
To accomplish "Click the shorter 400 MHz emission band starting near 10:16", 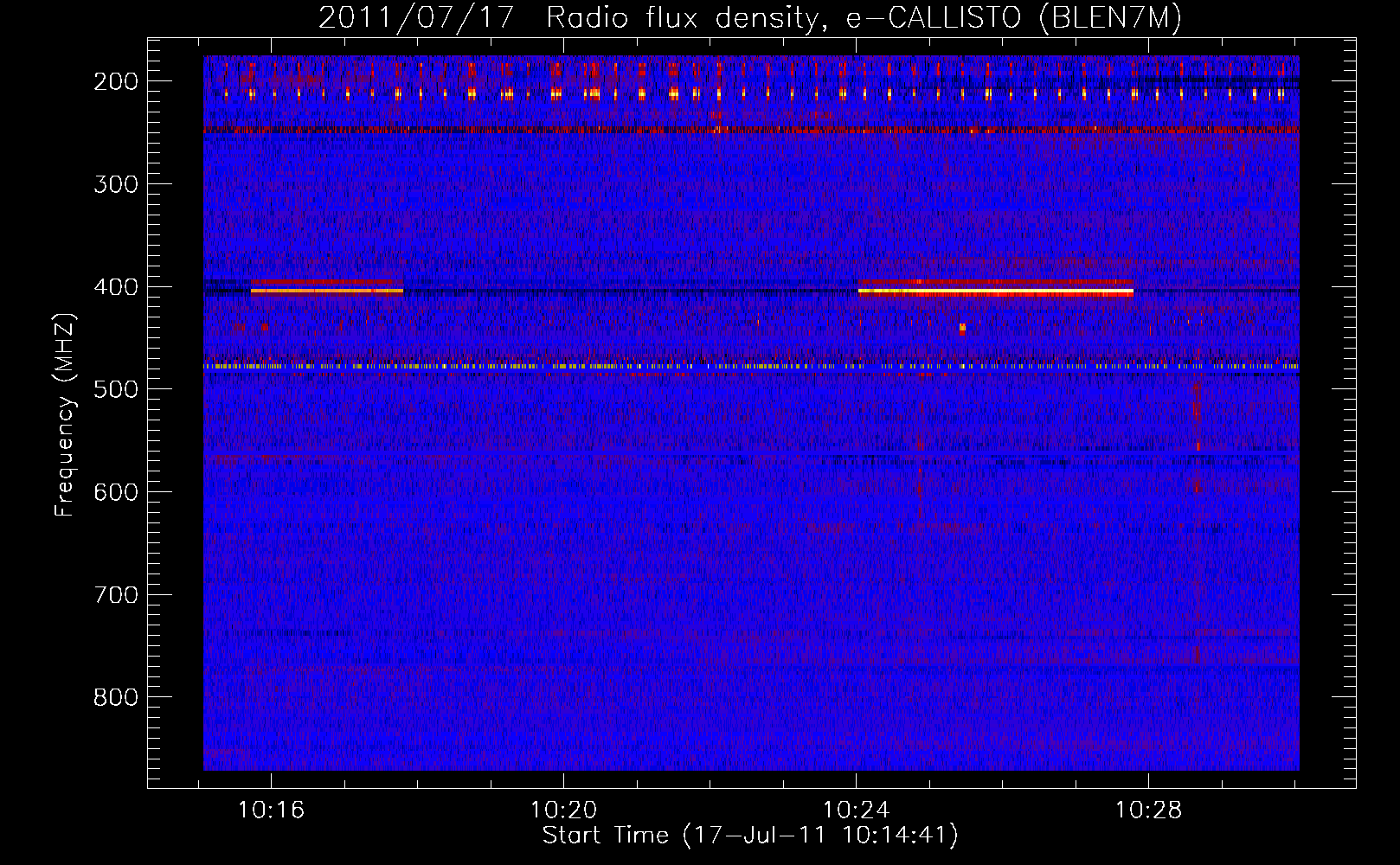I will (326, 291).
